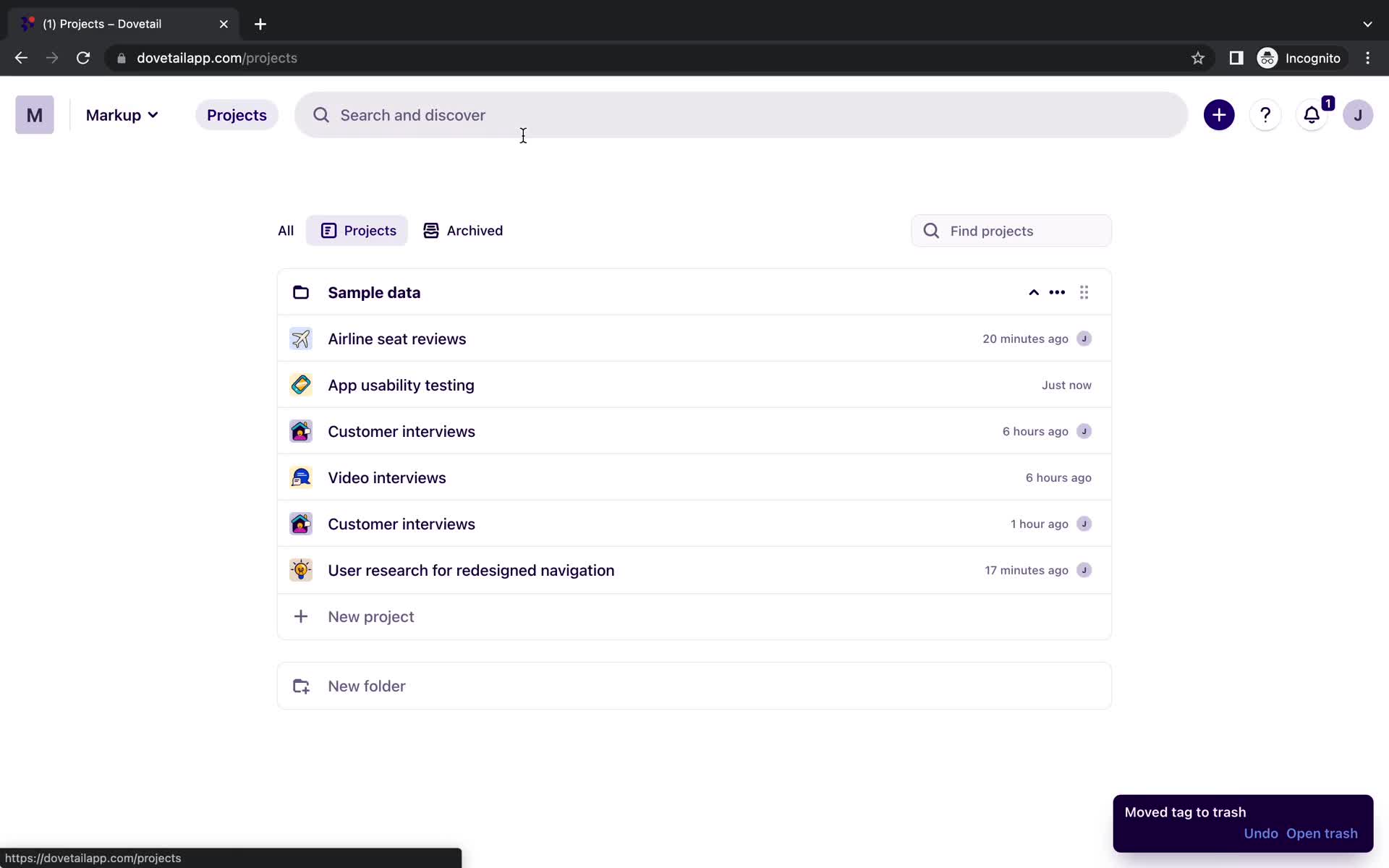This screenshot has height=868, width=1389.
Task: Click the create new project plus icon
Action: coord(1218,114)
